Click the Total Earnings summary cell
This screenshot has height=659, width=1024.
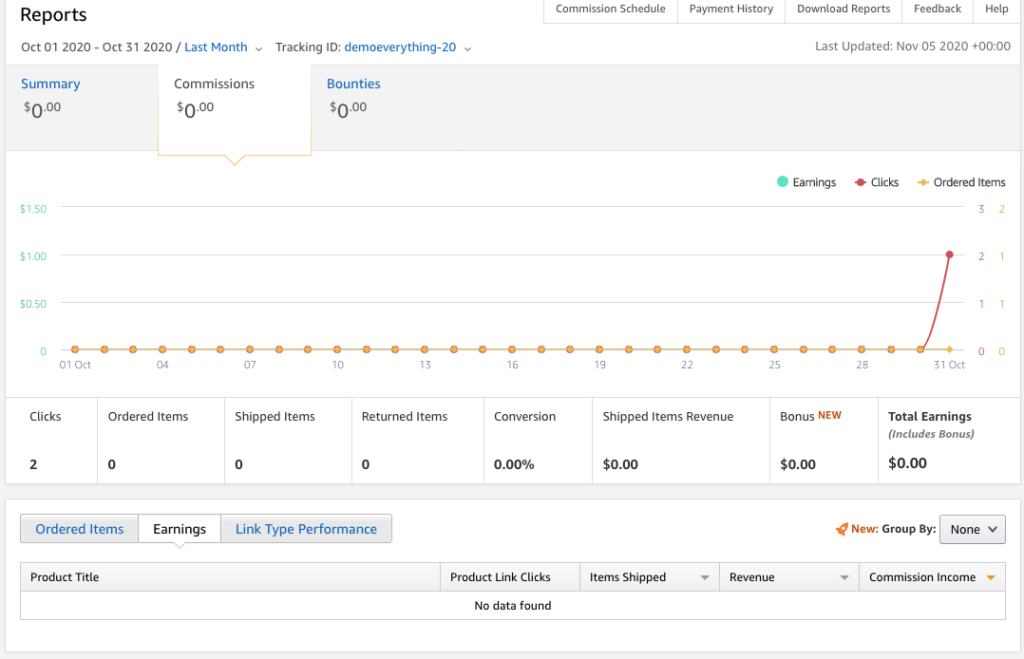pos(949,441)
